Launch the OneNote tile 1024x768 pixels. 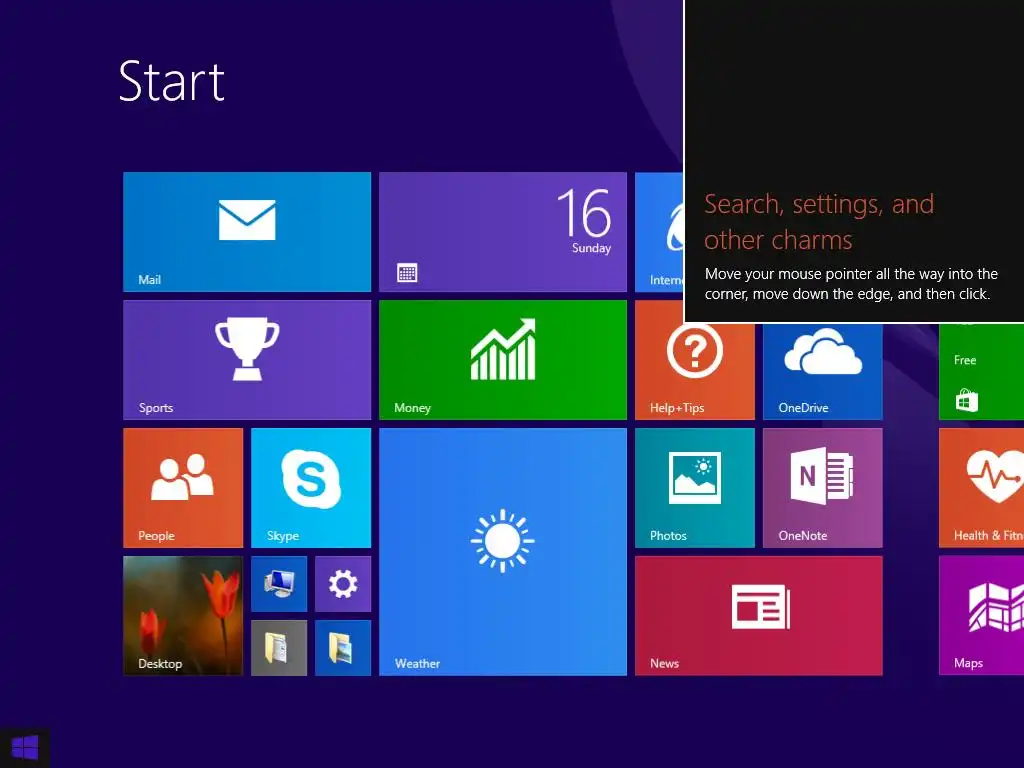point(823,488)
